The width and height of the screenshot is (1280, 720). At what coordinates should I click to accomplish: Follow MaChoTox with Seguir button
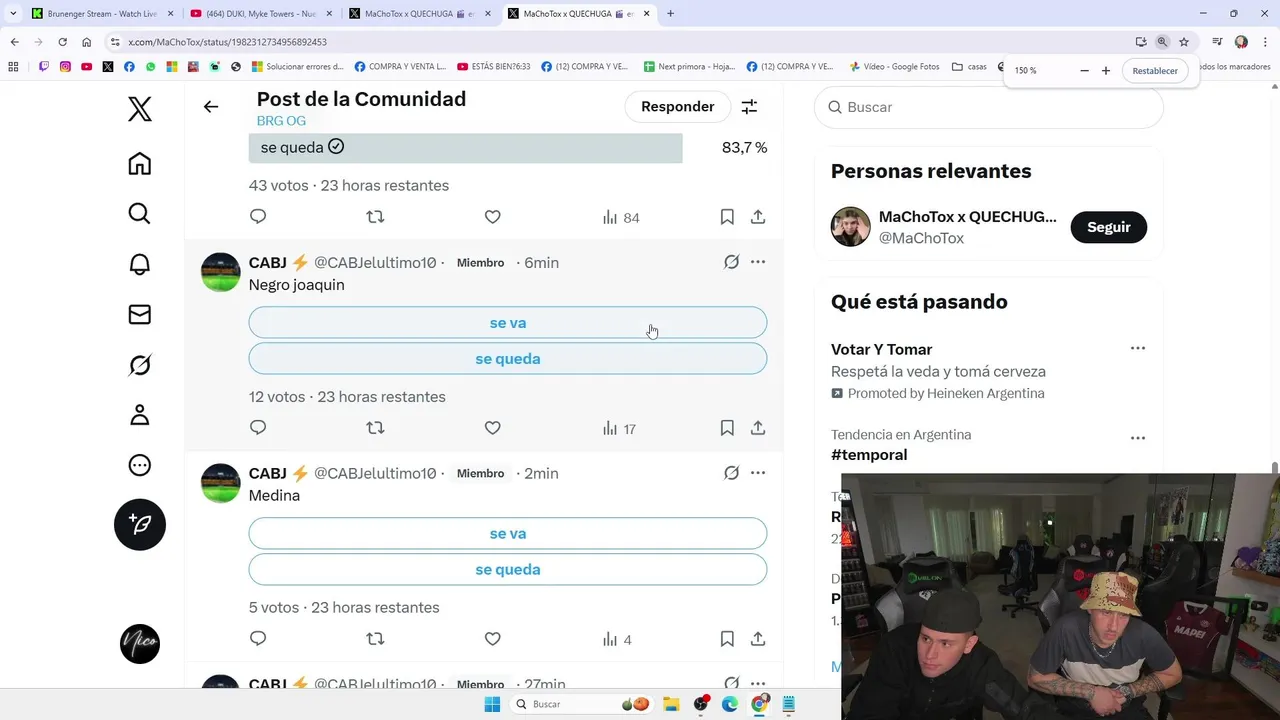click(x=1108, y=227)
